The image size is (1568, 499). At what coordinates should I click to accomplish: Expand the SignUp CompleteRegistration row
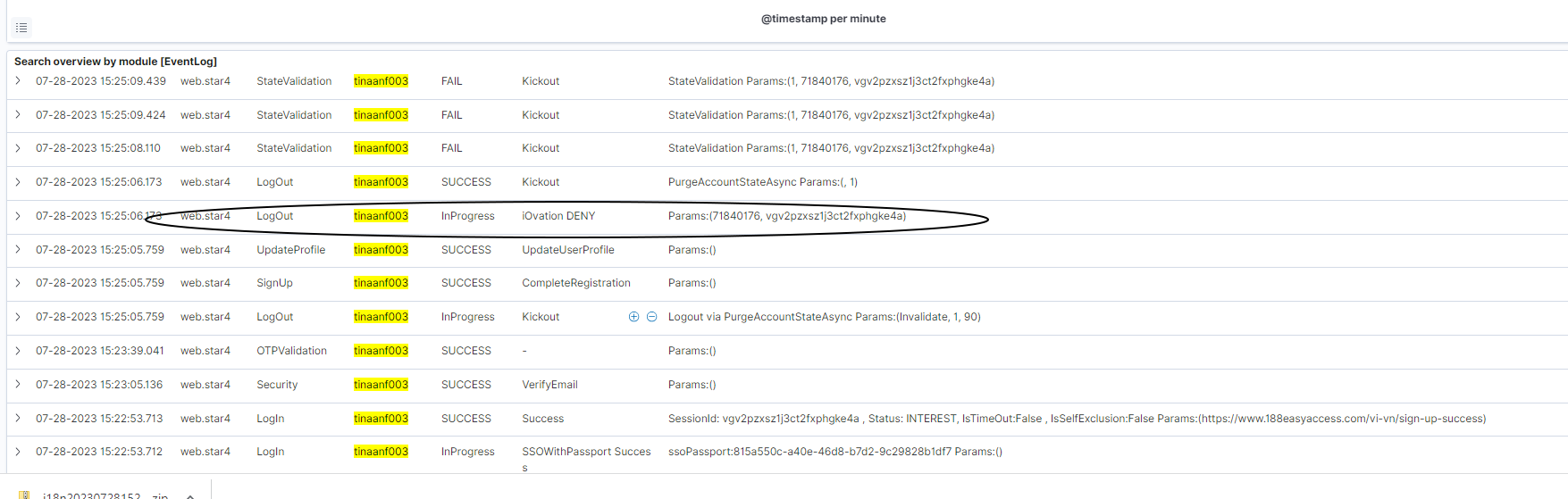(x=18, y=283)
